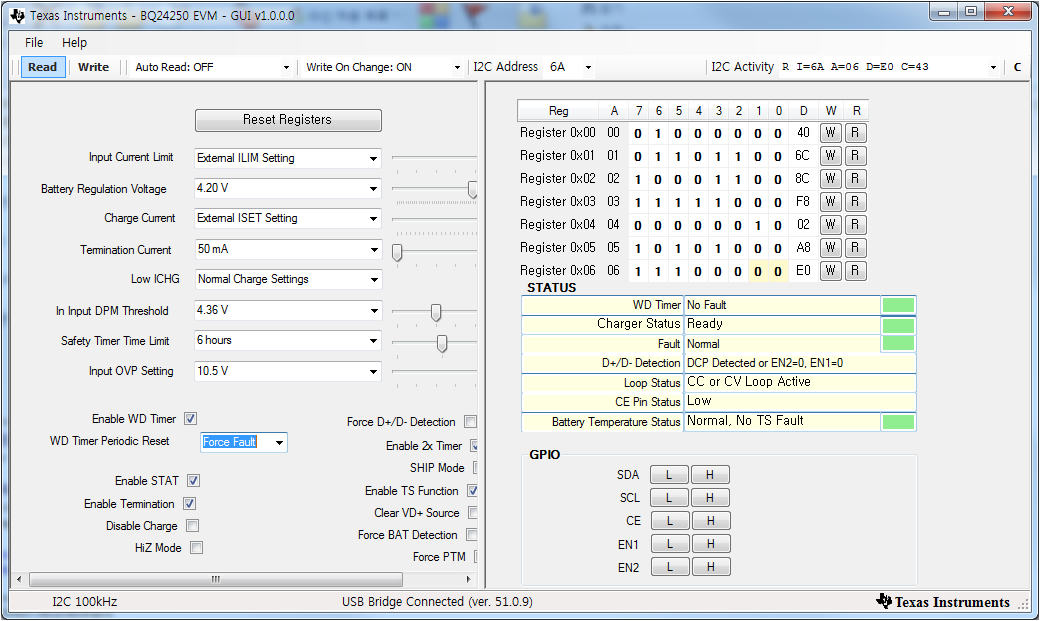Screen dimensions: 1040x621
Task: Click the Input DPM Threshold slider handle
Action: pyautogui.click(x=436, y=312)
